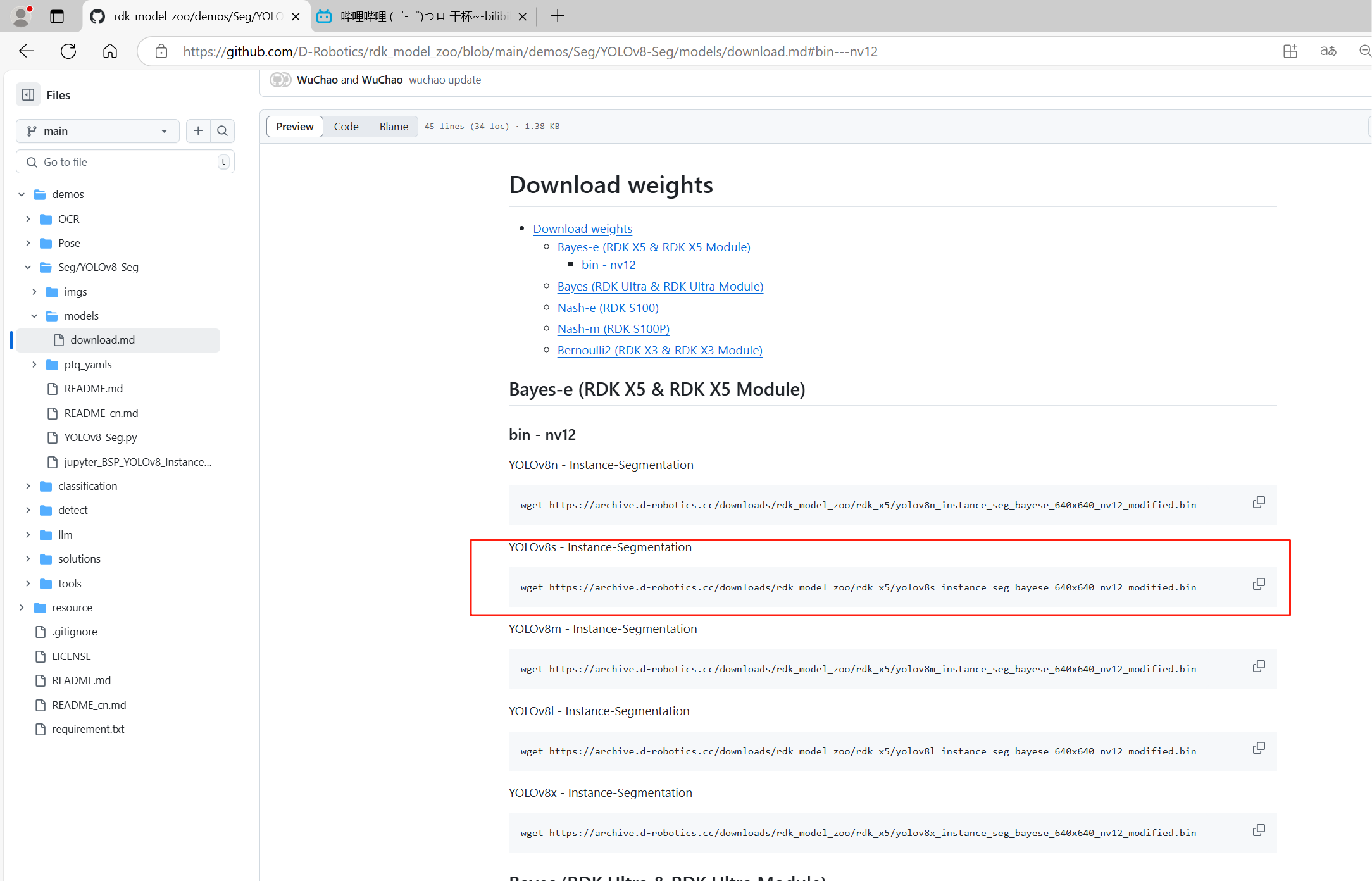Collapse the demos folder

pos(22,194)
